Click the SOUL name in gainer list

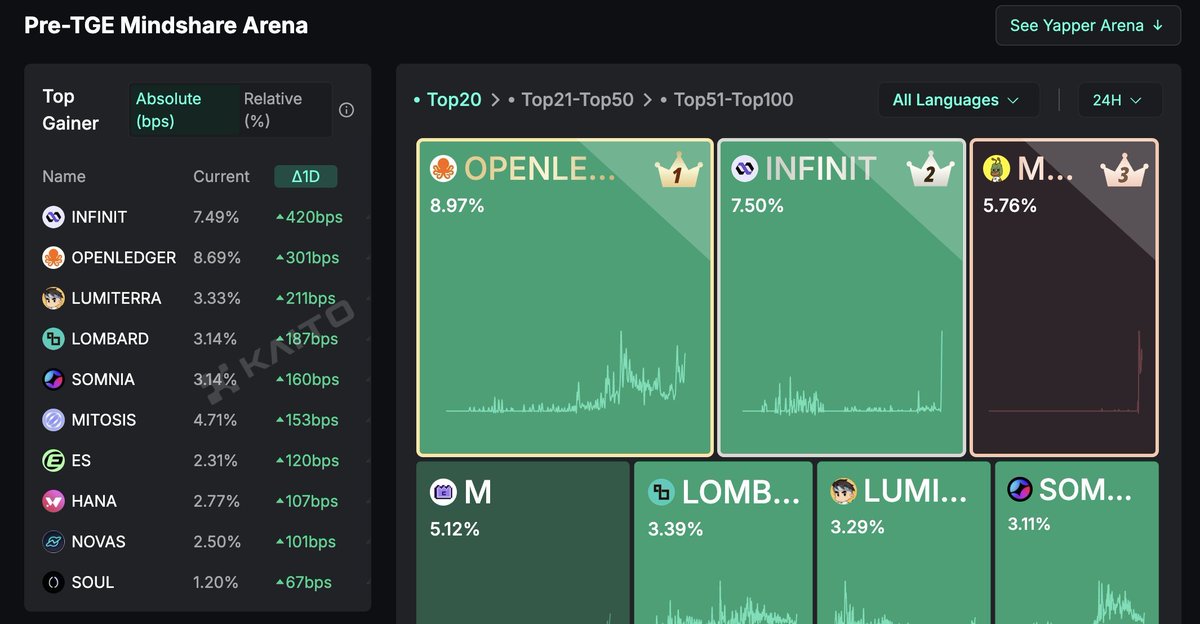tap(92, 582)
